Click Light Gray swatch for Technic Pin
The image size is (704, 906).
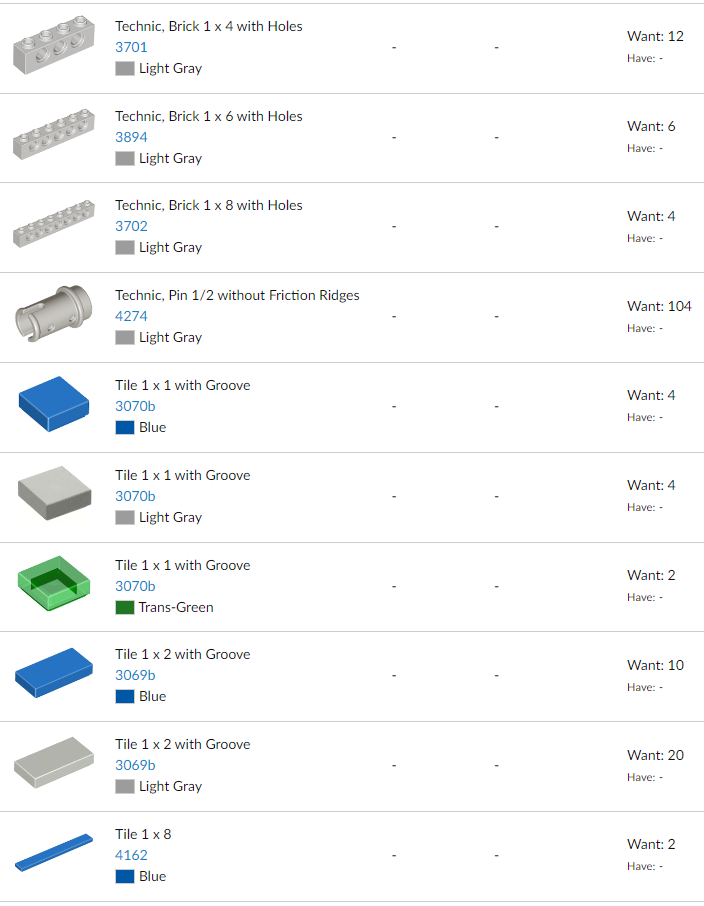click(x=125, y=338)
